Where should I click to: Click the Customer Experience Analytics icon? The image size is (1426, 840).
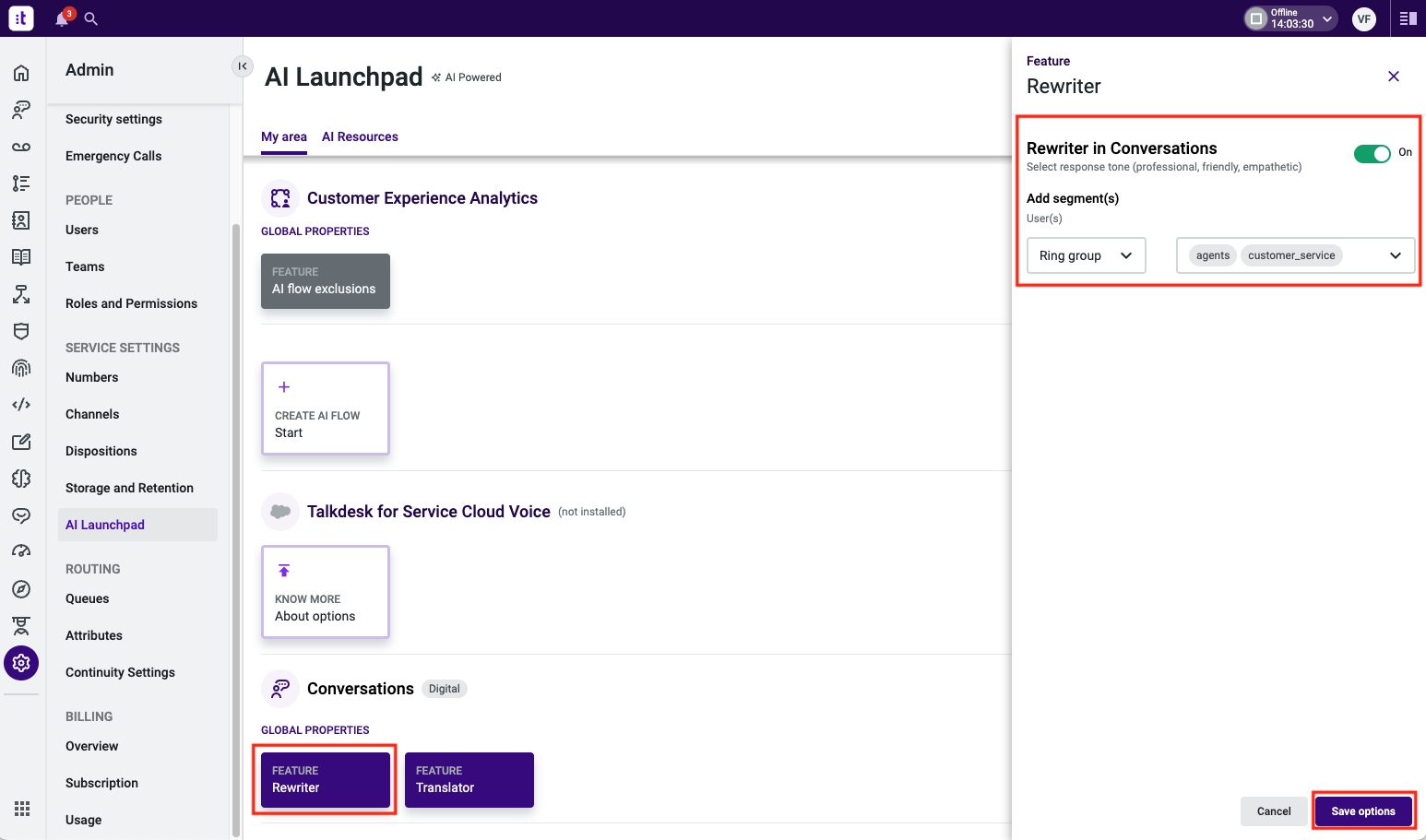(280, 198)
